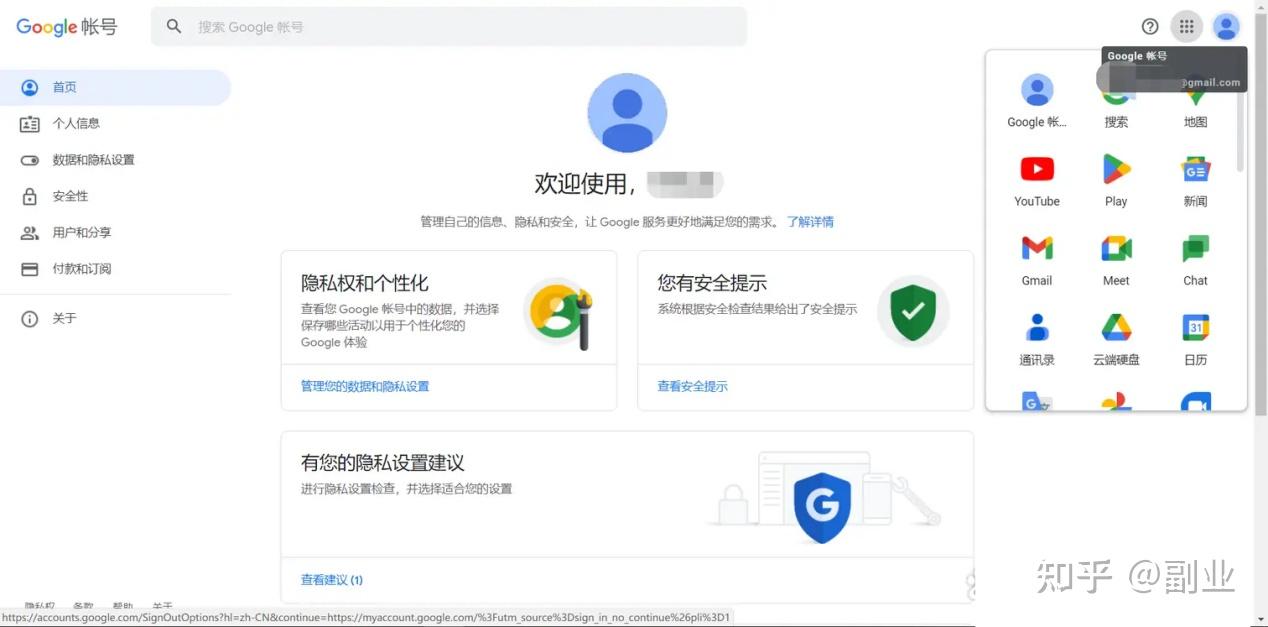Click 您有安全提示 card heading
1268x627 pixels.
coord(712,283)
